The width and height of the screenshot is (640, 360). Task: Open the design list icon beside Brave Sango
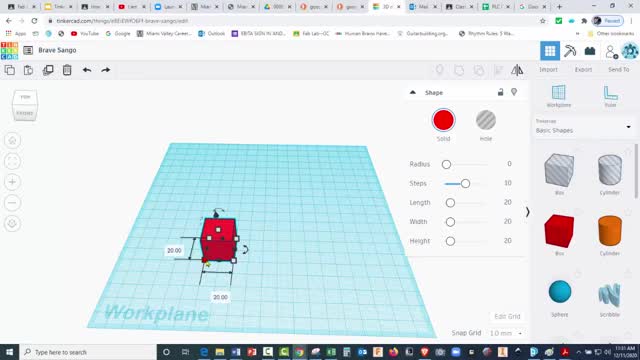[x=28, y=50]
